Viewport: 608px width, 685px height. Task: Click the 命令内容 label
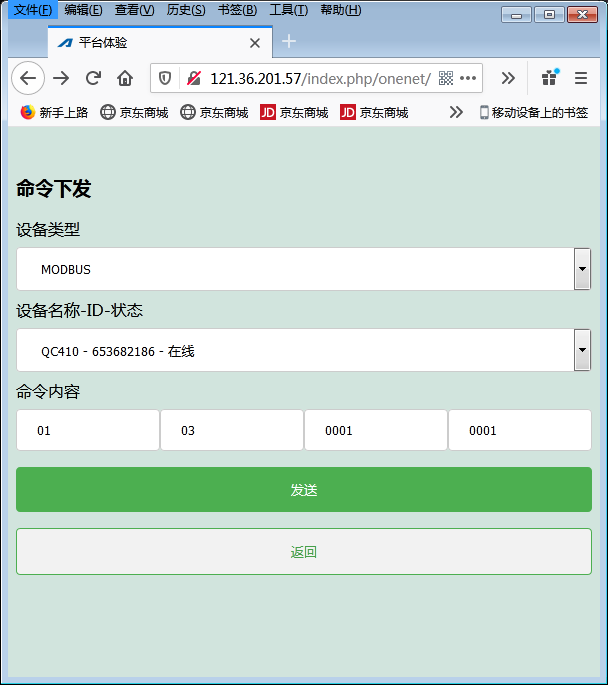click(x=48, y=391)
